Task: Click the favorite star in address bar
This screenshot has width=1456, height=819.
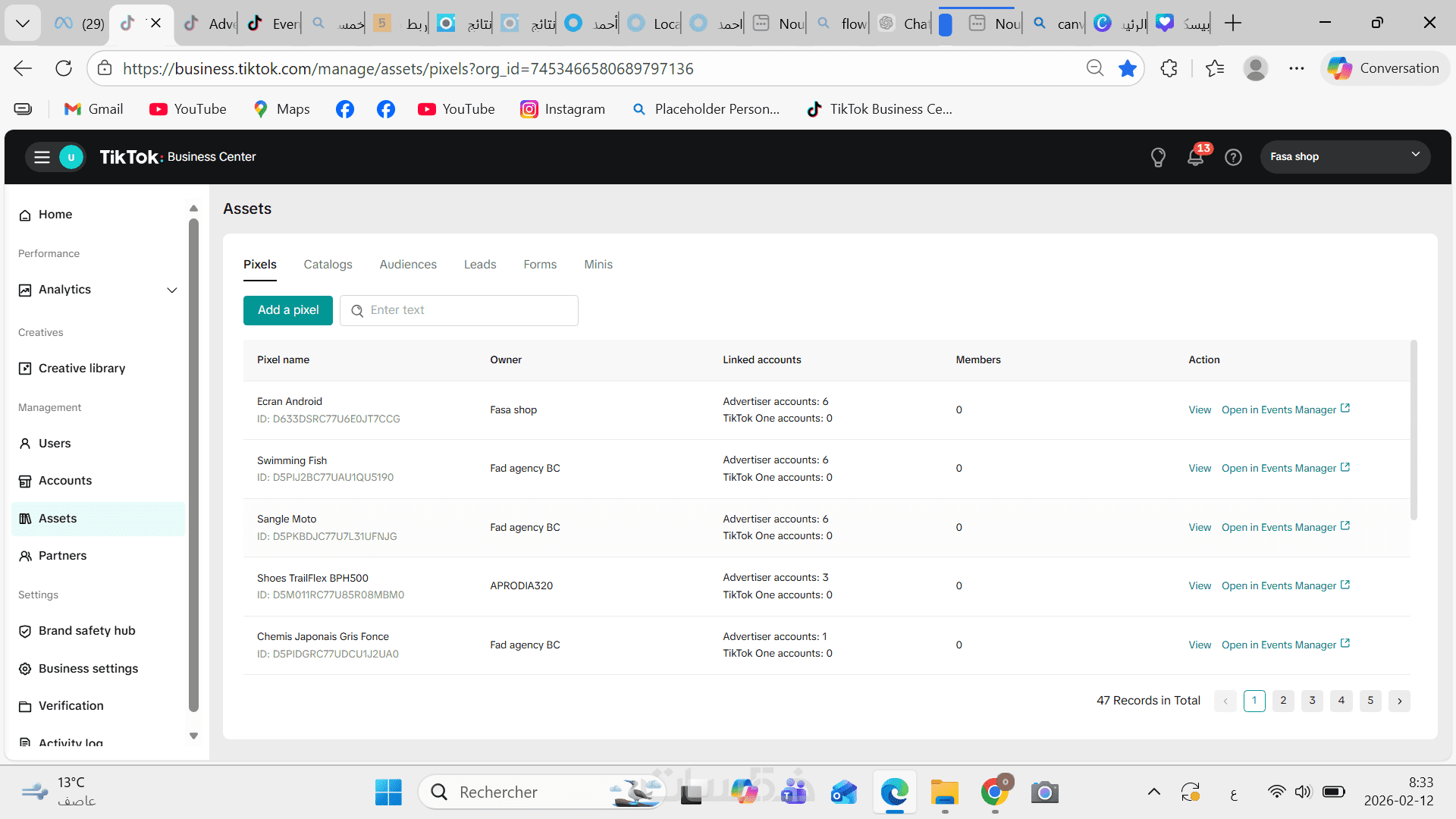Action: (x=1128, y=68)
